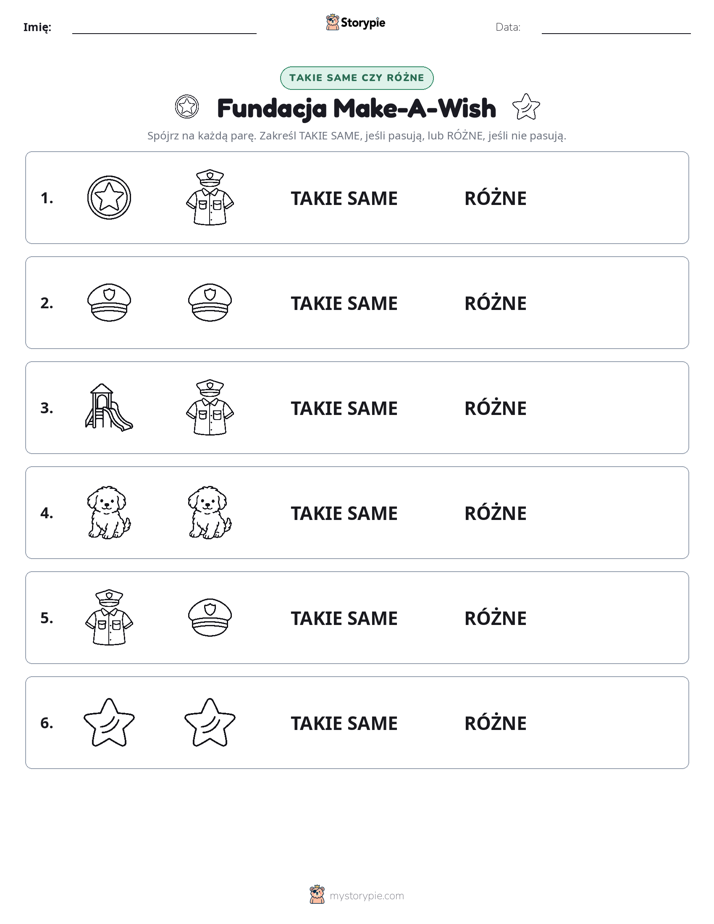
Task: Click the right police cap in row 2
Action: (210, 302)
